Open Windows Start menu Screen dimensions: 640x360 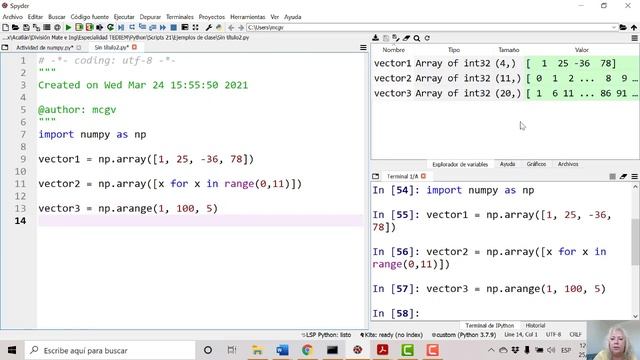click(12, 350)
